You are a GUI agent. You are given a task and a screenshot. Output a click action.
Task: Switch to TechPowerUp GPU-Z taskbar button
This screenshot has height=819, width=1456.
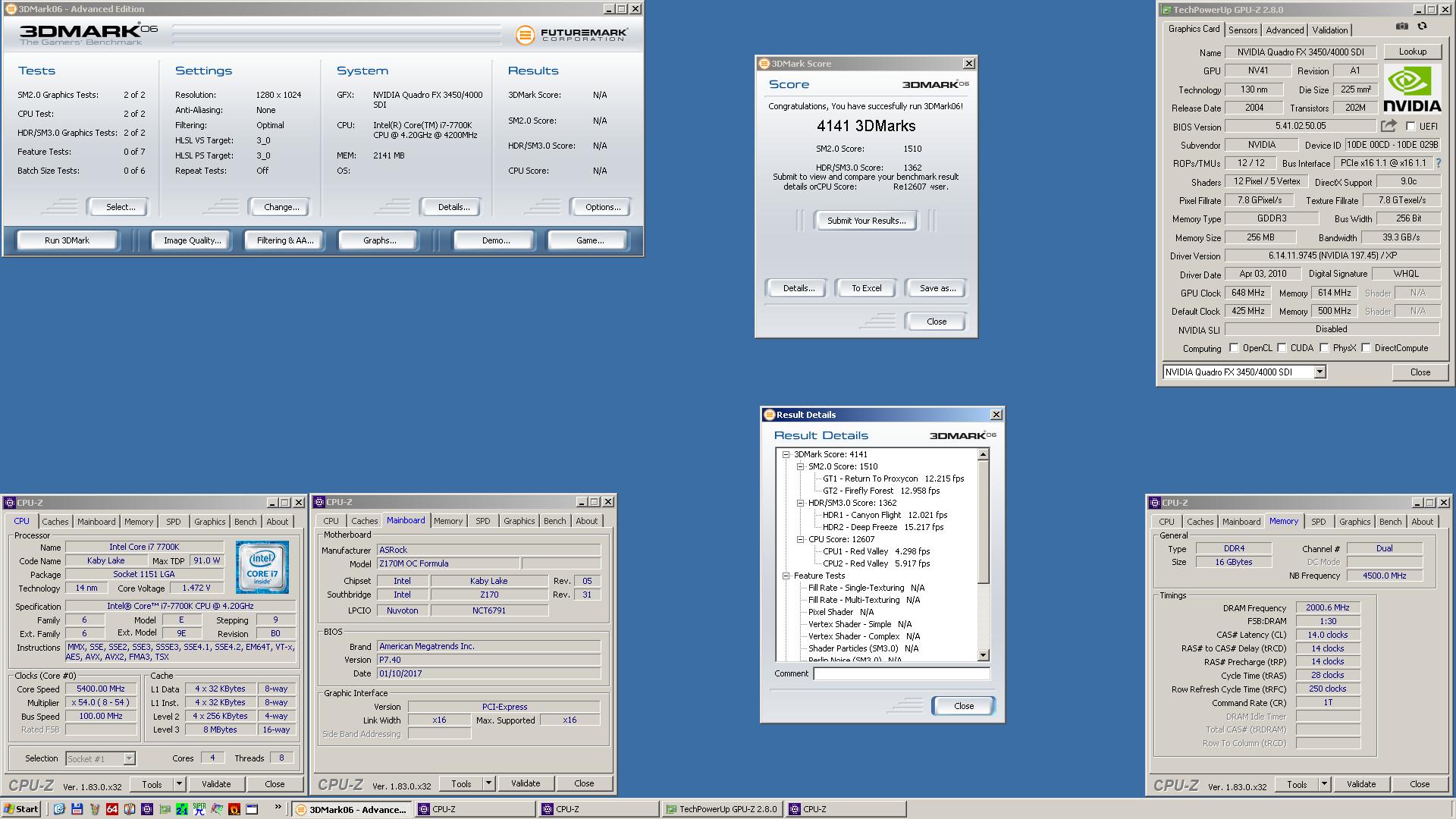click(721, 809)
